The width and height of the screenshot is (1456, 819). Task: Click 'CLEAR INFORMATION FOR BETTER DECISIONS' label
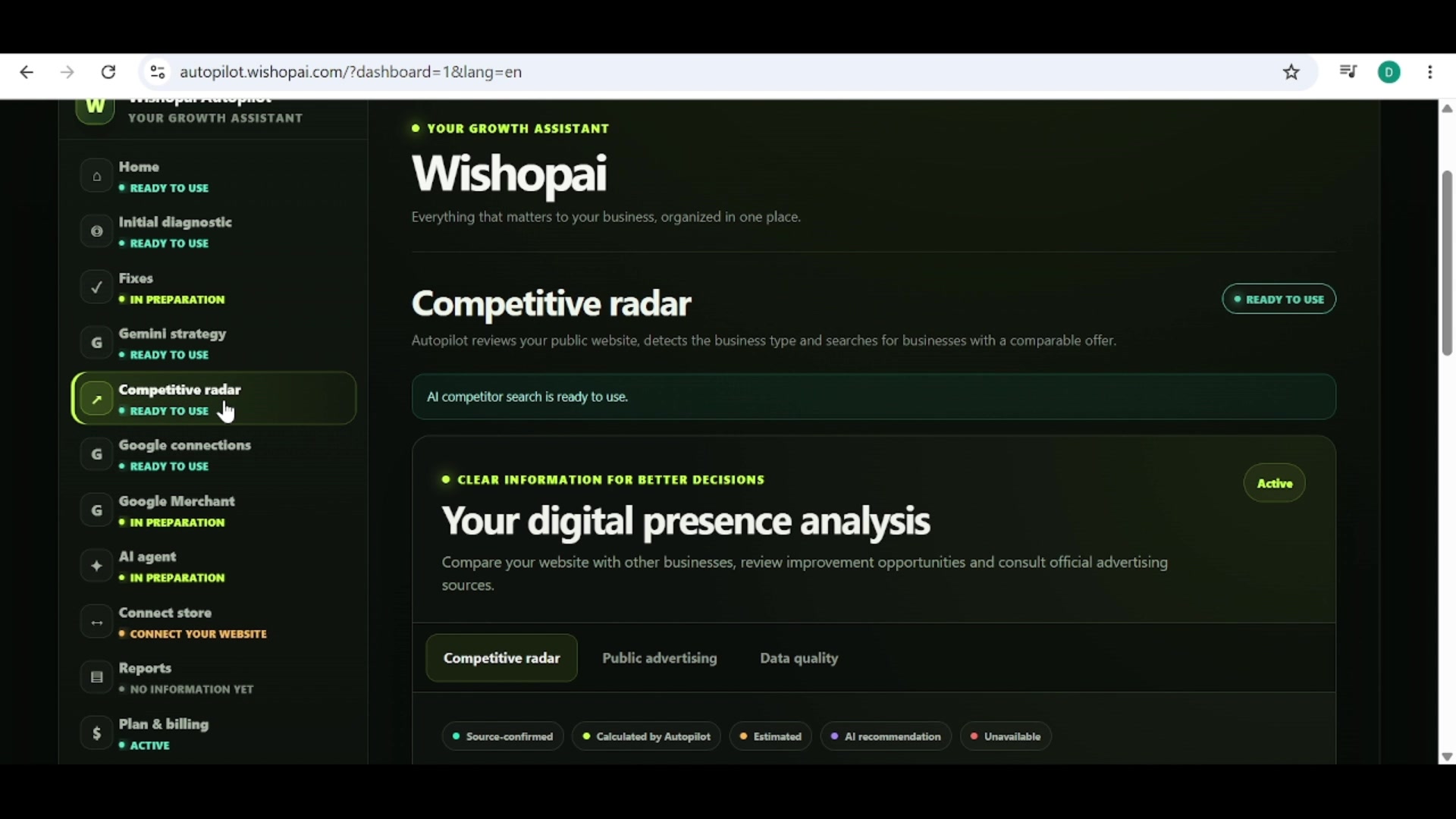coord(610,480)
